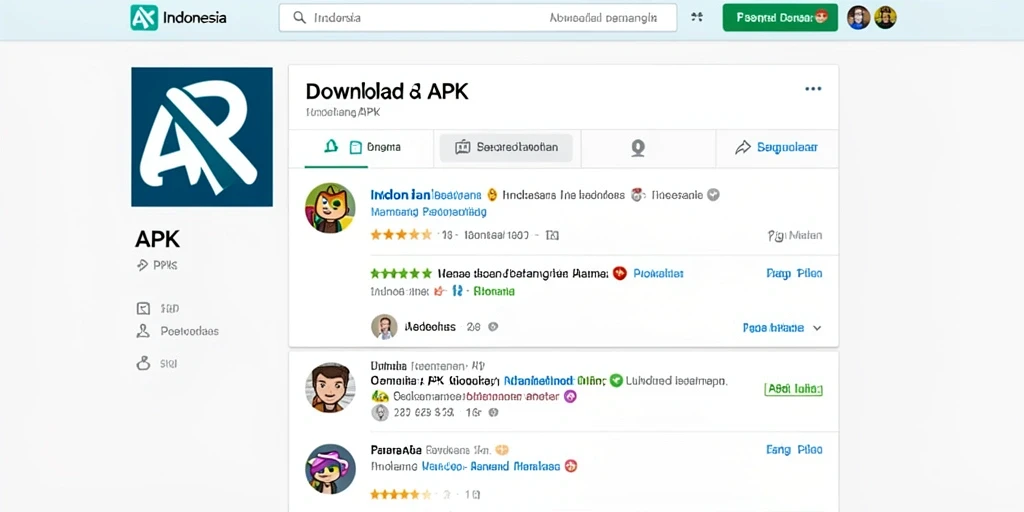Click the large APK logo image
Image resolution: width=1024 pixels, height=512 pixels.
(202, 136)
